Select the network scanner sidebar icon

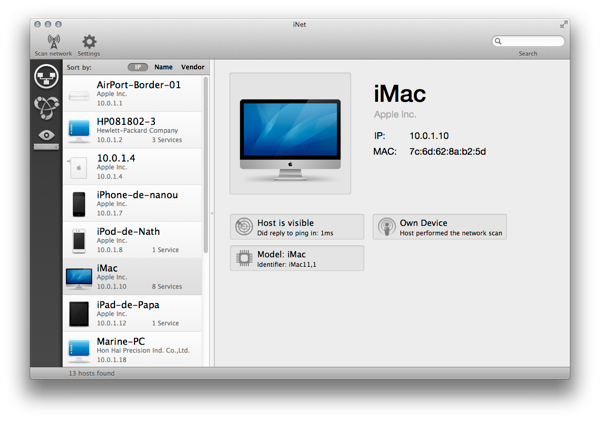(46, 76)
